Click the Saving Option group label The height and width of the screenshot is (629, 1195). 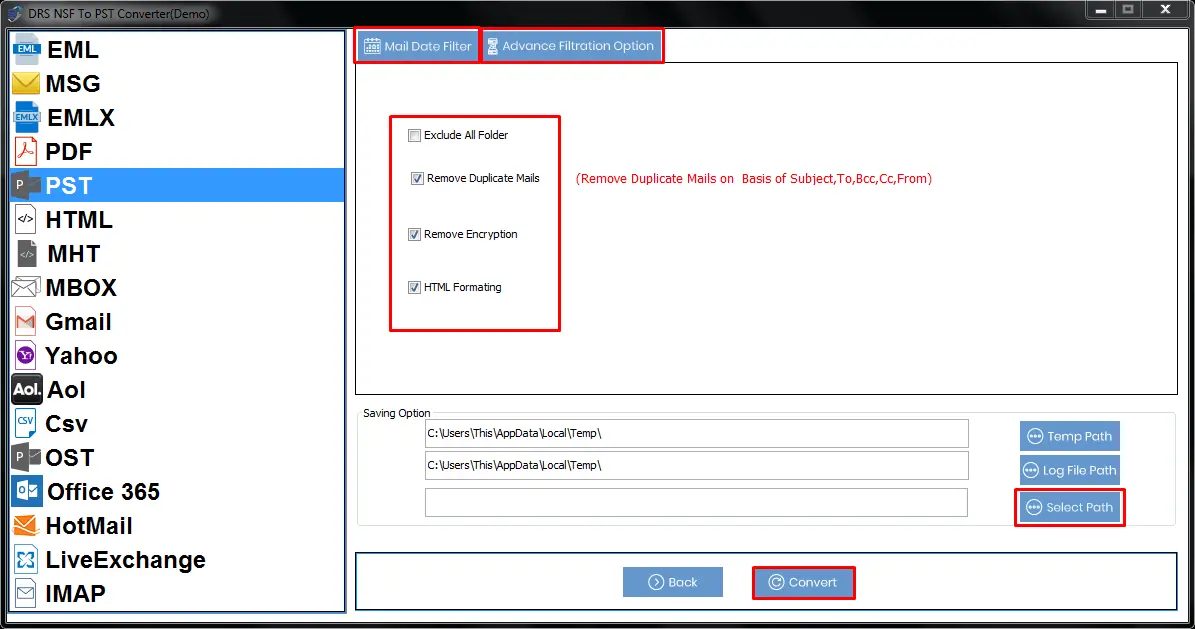pos(396,413)
